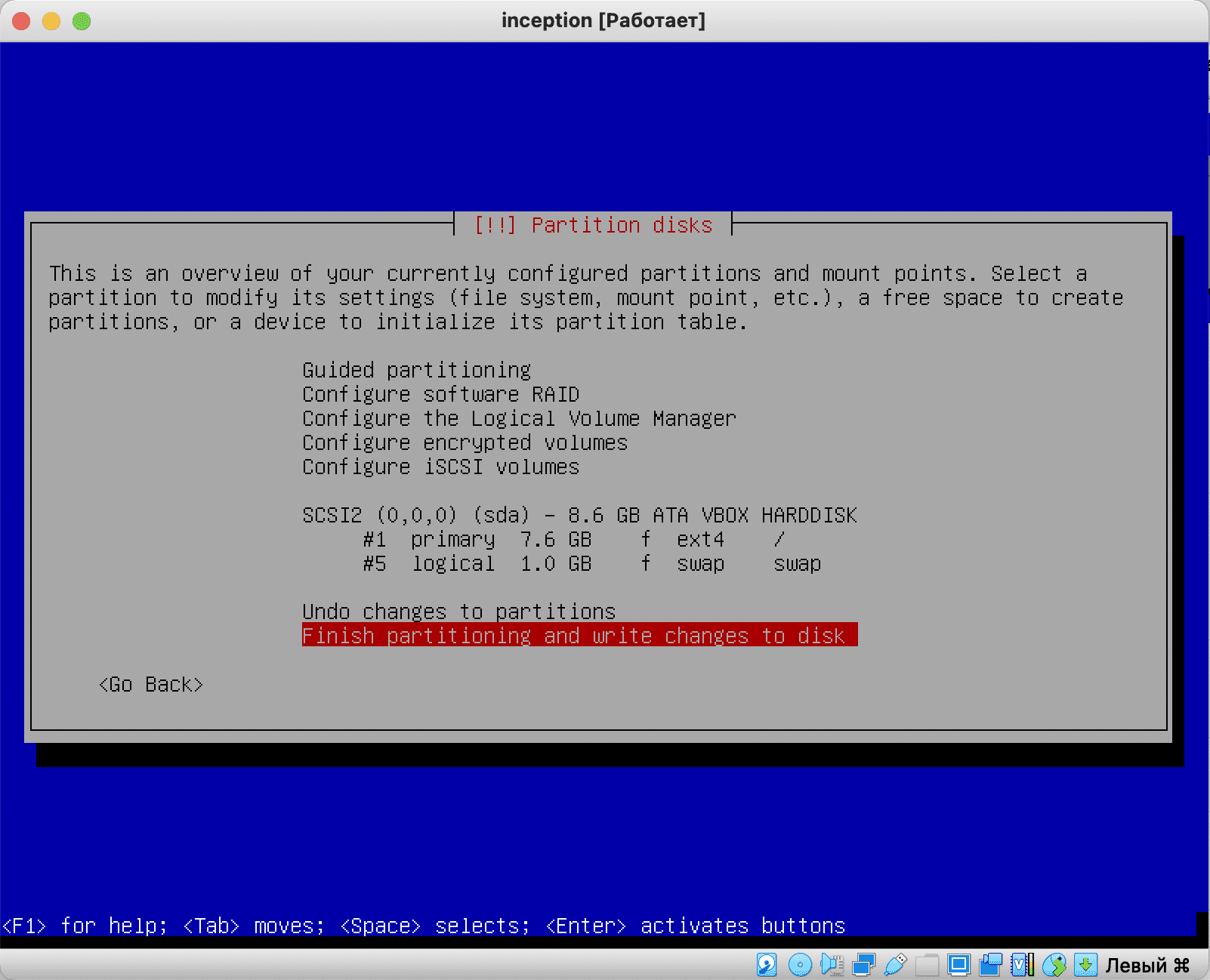This screenshot has height=980, width=1210.
Task: Click the video recording status icon
Action: pos(991,964)
